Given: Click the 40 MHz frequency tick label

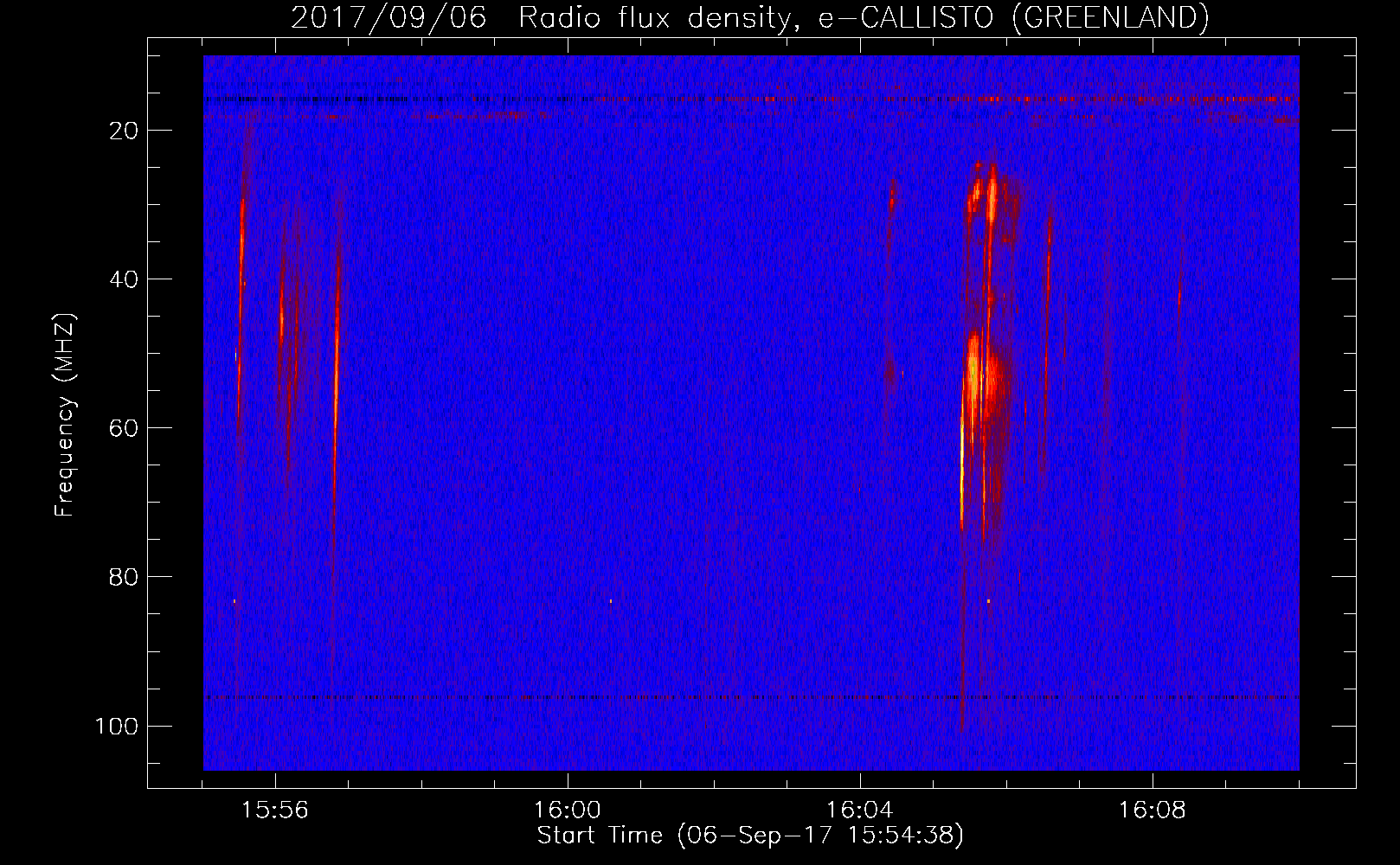Looking at the screenshot, I should (x=124, y=279).
